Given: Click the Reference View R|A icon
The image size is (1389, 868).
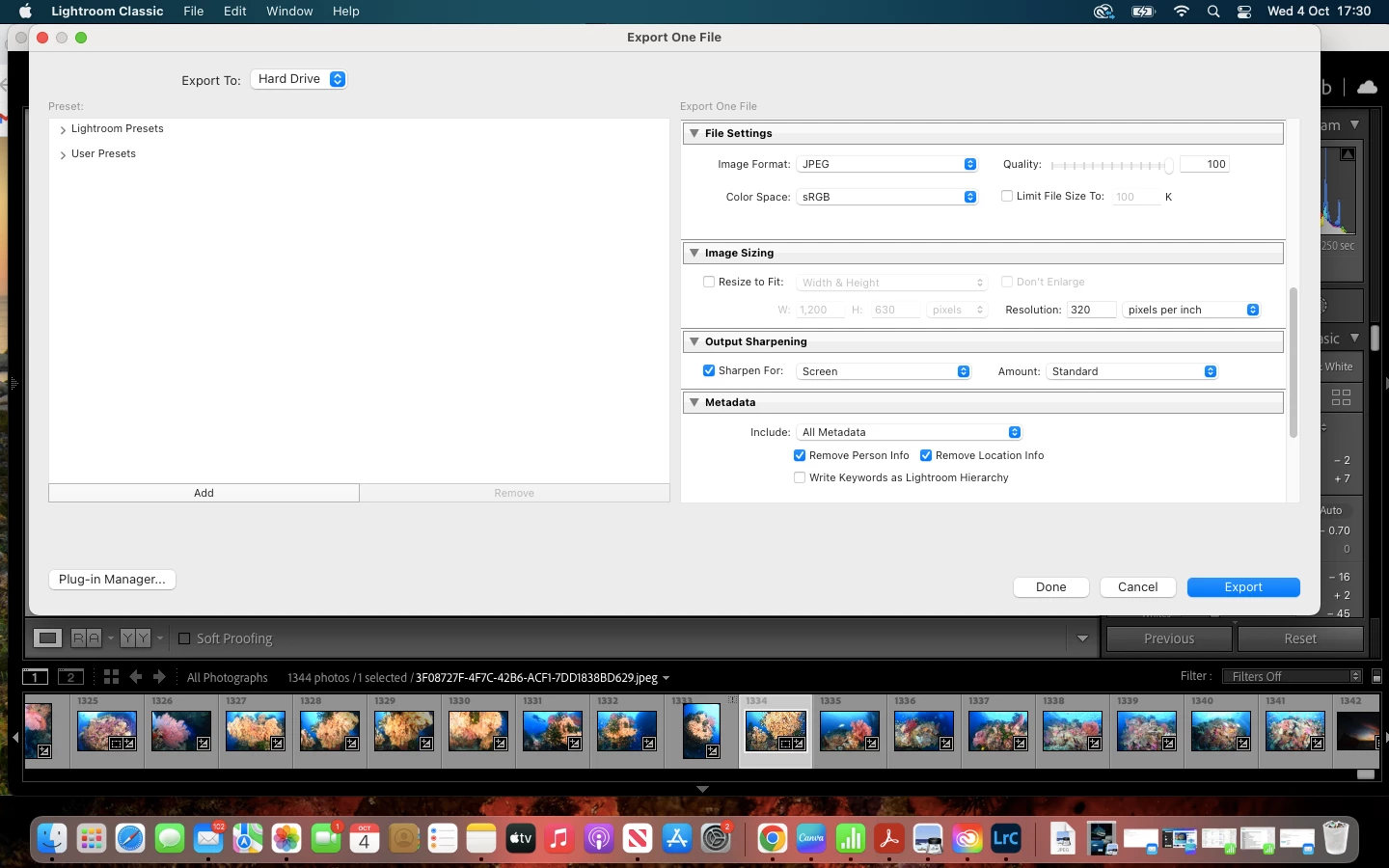Looking at the screenshot, I should click(x=87, y=638).
